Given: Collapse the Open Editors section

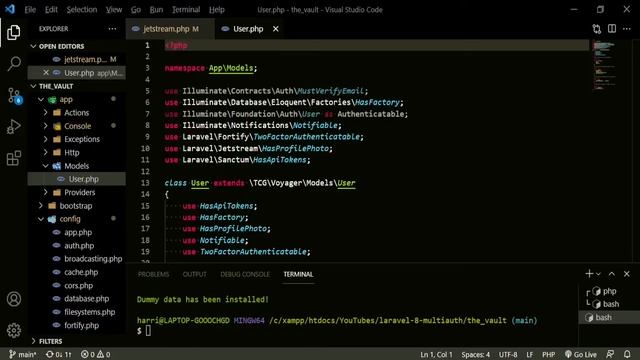Looking at the screenshot, I should (77, 47).
